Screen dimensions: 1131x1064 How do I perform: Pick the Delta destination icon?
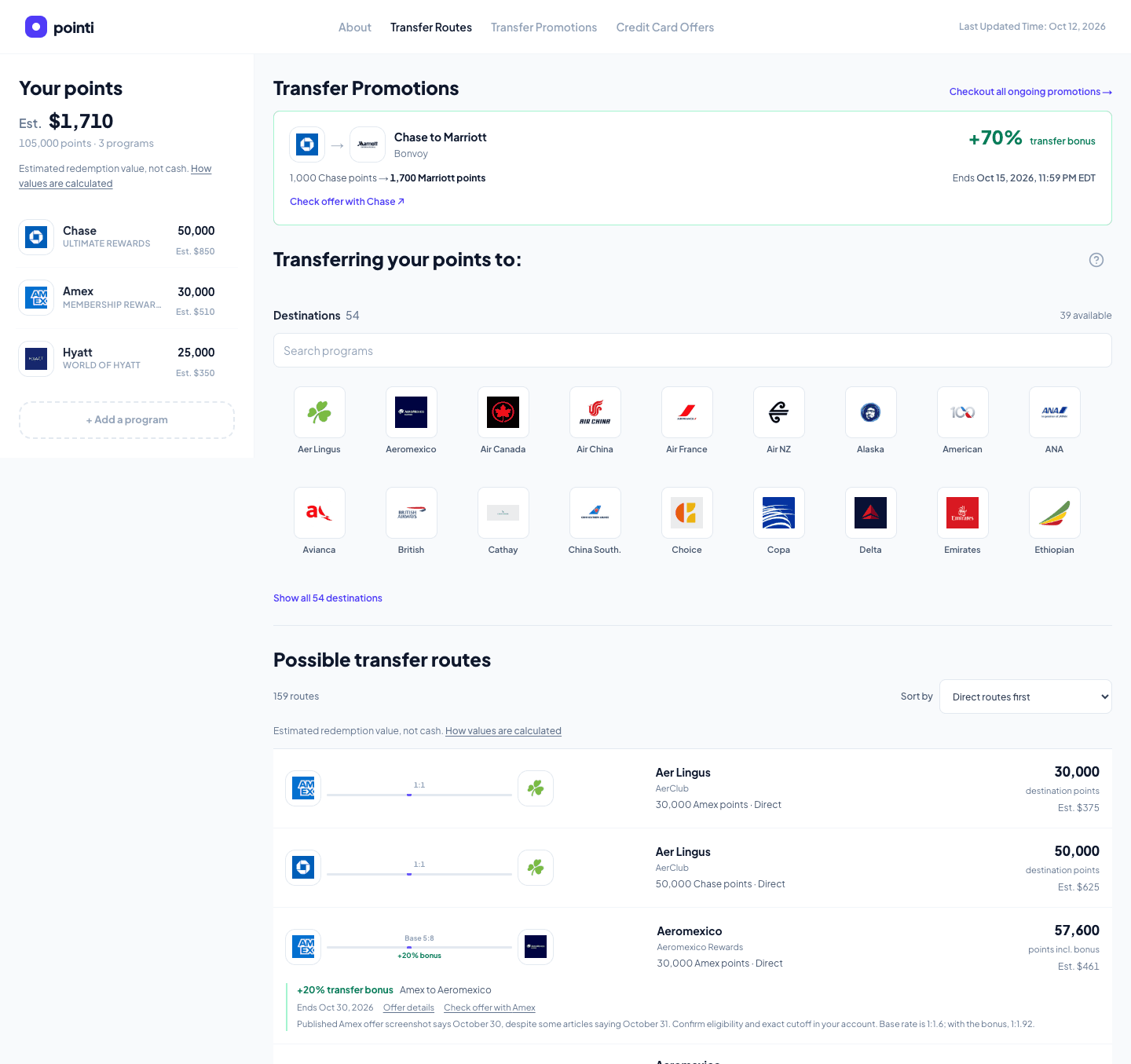871,513
